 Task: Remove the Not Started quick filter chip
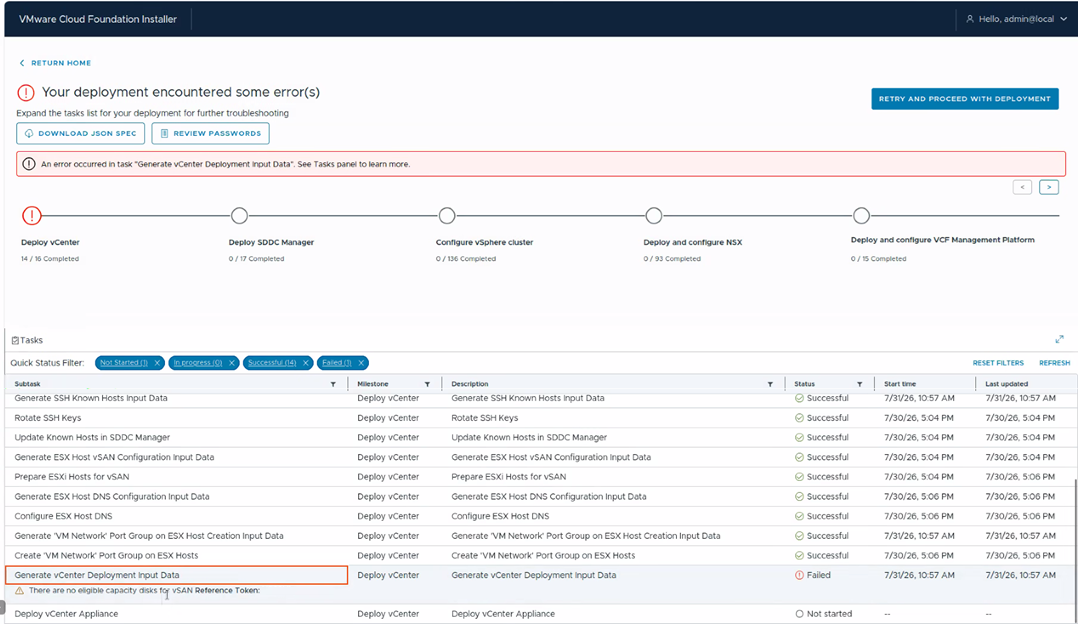coord(157,363)
